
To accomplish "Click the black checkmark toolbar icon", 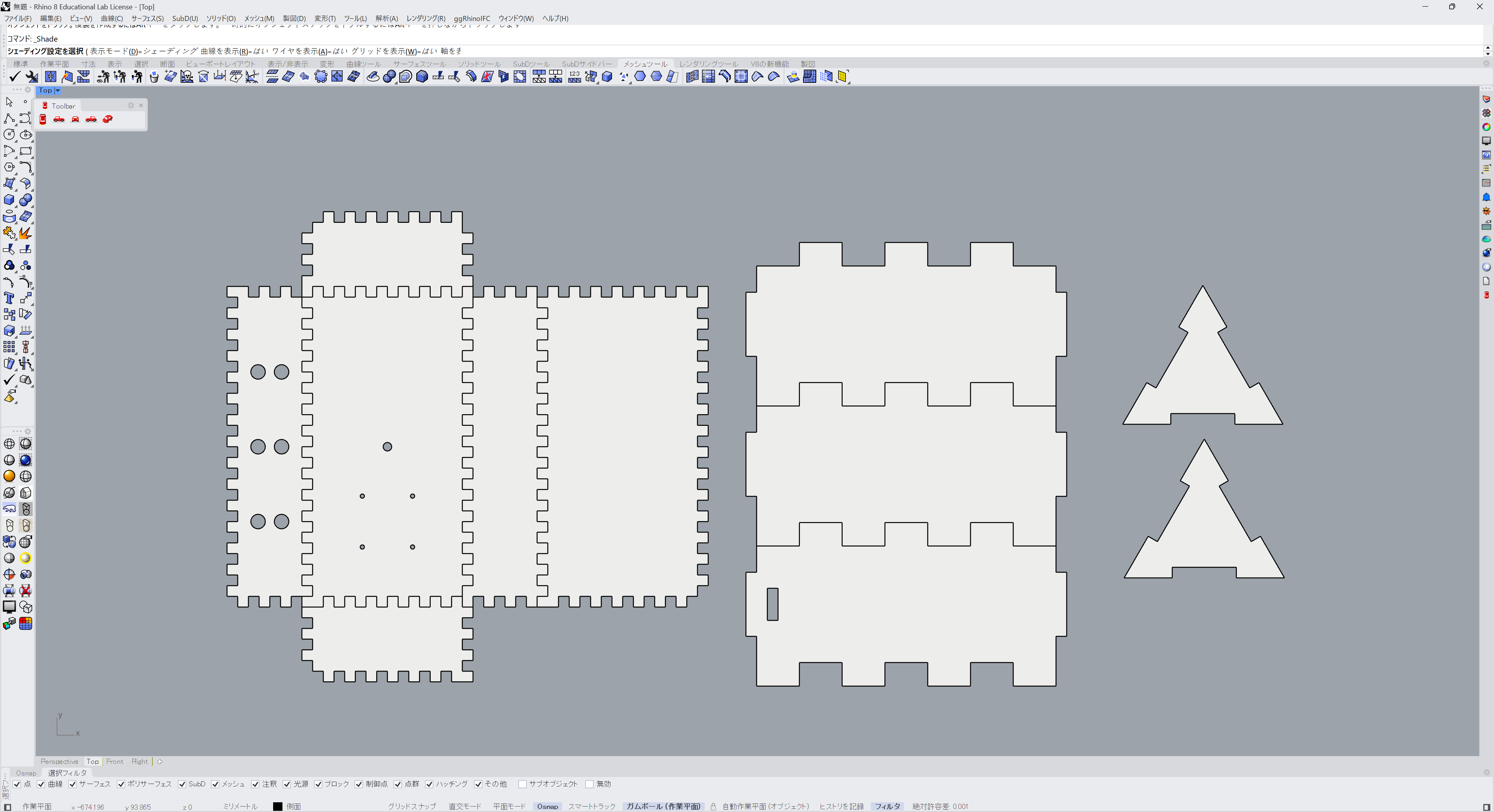I will pos(15,77).
